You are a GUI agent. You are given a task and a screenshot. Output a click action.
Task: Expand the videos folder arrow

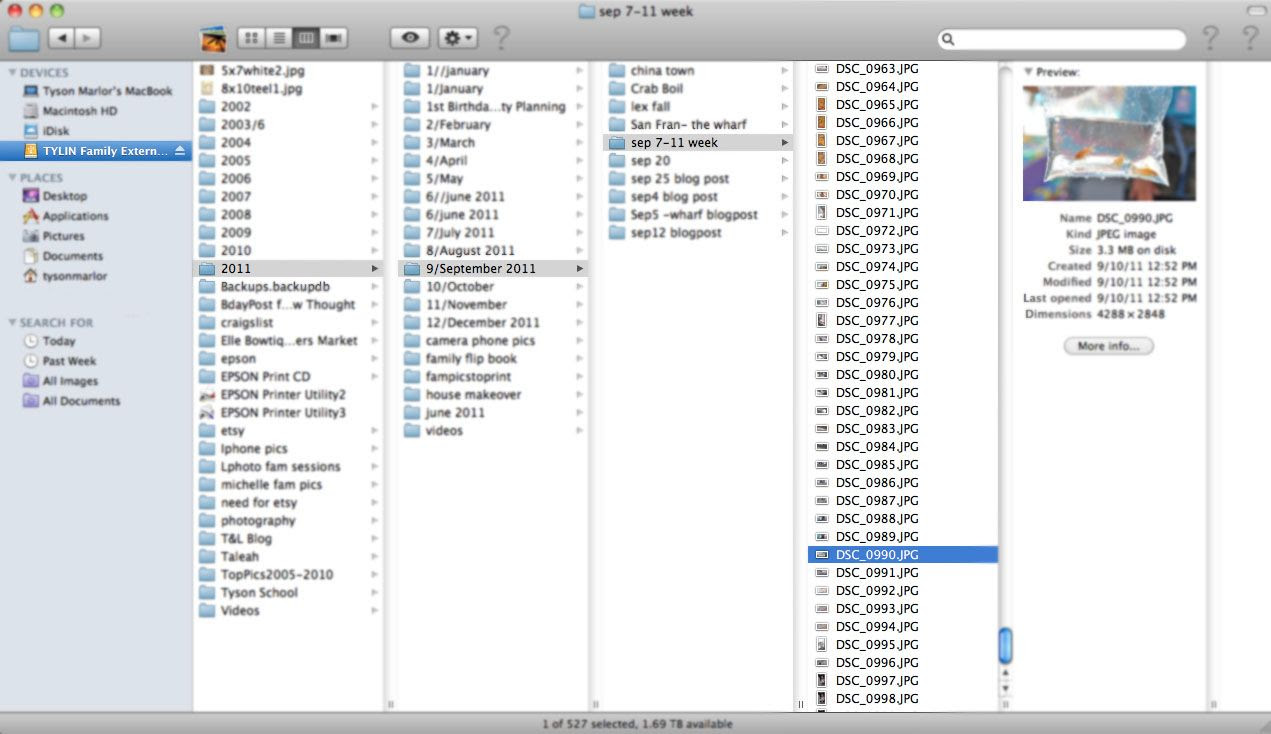click(x=580, y=431)
